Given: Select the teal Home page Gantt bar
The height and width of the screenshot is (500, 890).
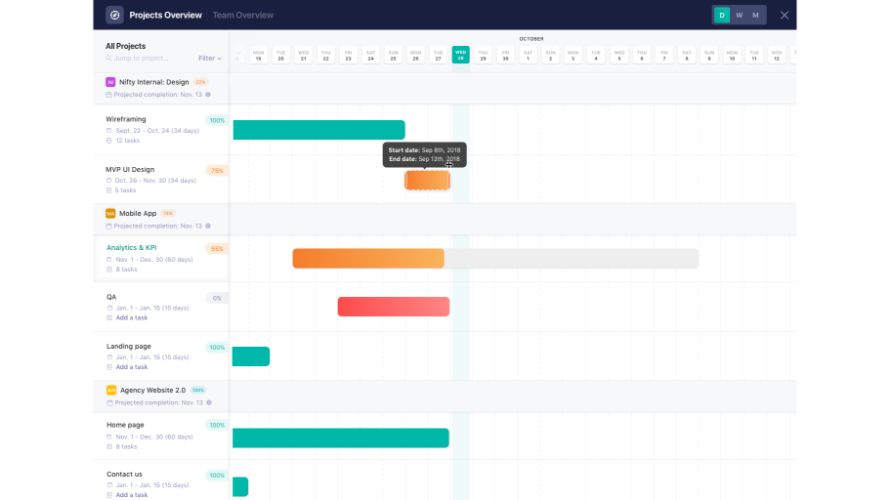Looking at the screenshot, I should point(341,438).
